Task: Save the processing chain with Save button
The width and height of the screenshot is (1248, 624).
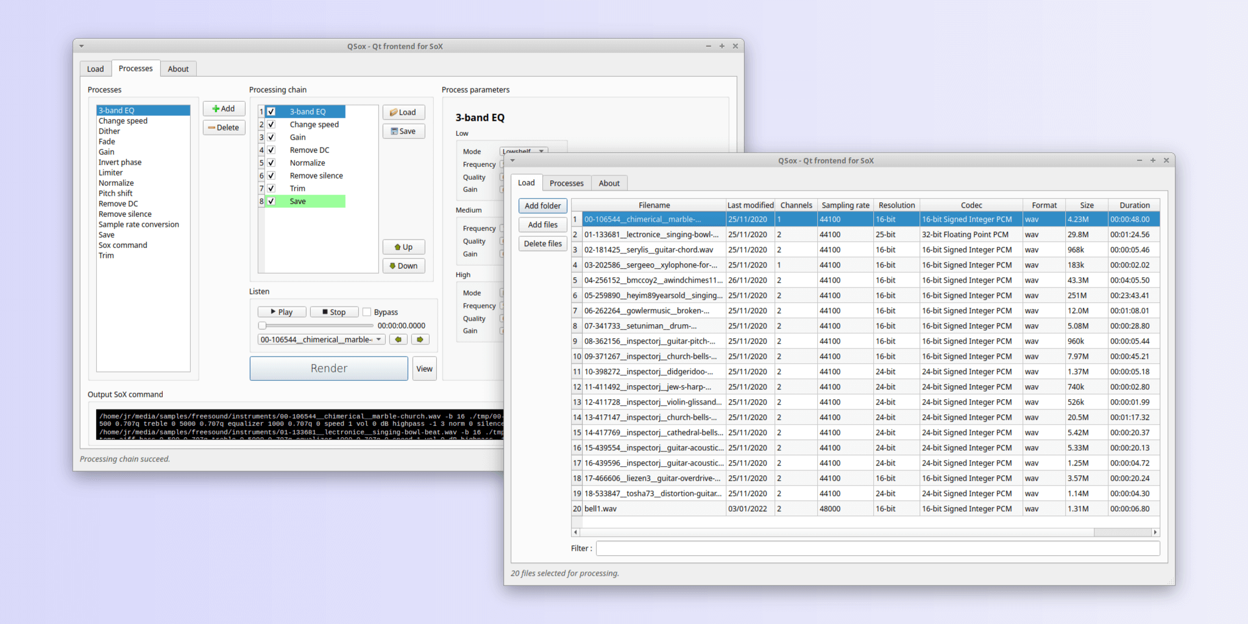Action: tap(404, 131)
